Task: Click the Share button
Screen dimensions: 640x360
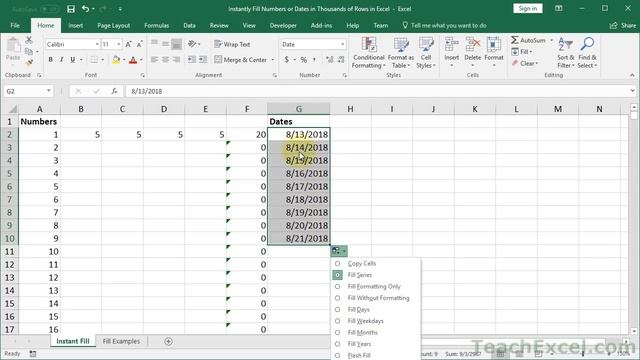Action: pyautogui.click(x=623, y=25)
